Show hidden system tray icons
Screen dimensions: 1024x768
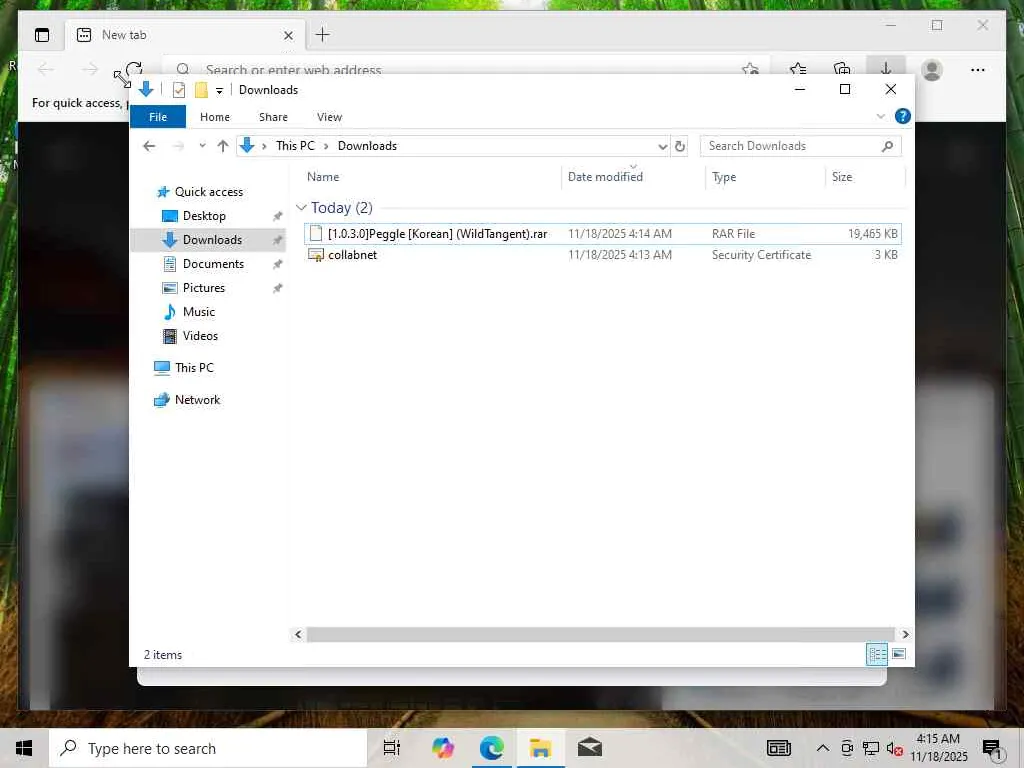[823, 748]
